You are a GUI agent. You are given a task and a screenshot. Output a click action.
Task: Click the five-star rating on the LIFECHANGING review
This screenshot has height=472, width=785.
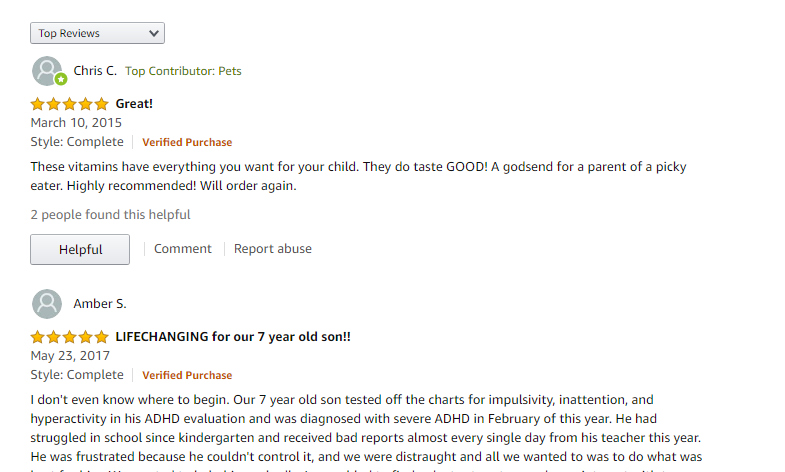click(70, 337)
